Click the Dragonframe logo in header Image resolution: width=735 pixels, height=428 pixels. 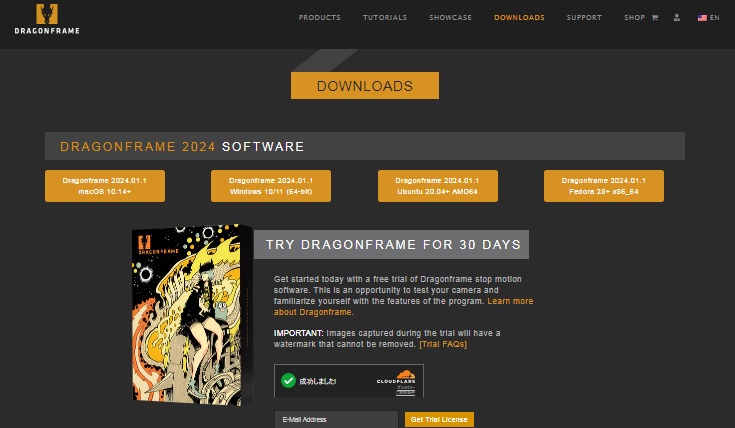(47, 19)
